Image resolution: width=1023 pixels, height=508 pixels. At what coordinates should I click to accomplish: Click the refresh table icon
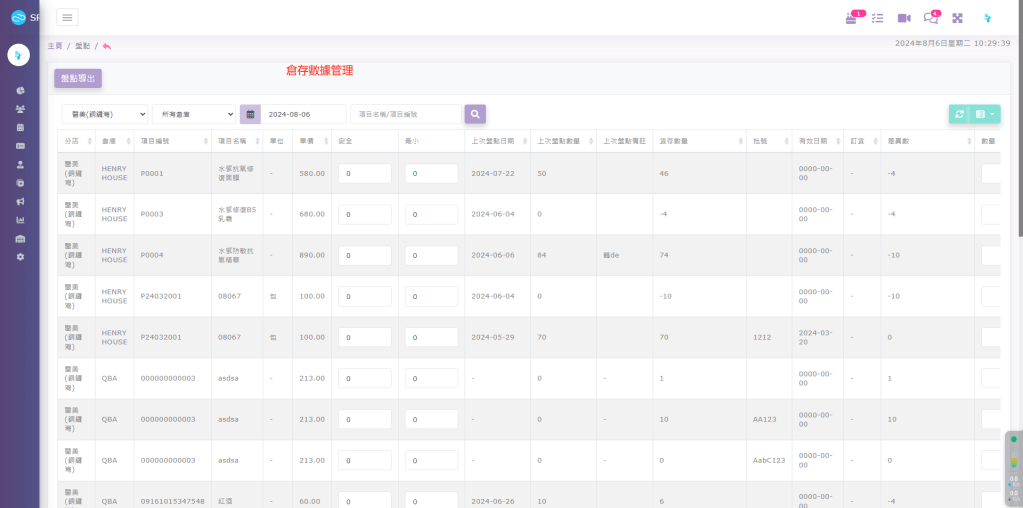tap(959, 114)
